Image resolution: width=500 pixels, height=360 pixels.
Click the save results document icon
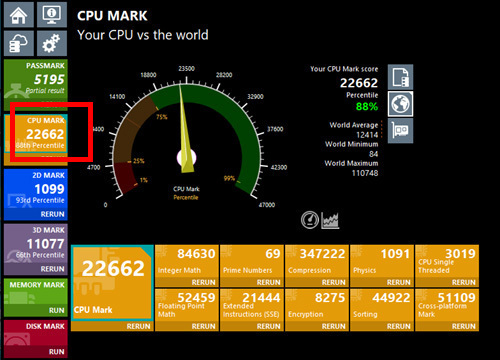coord(400,77)
